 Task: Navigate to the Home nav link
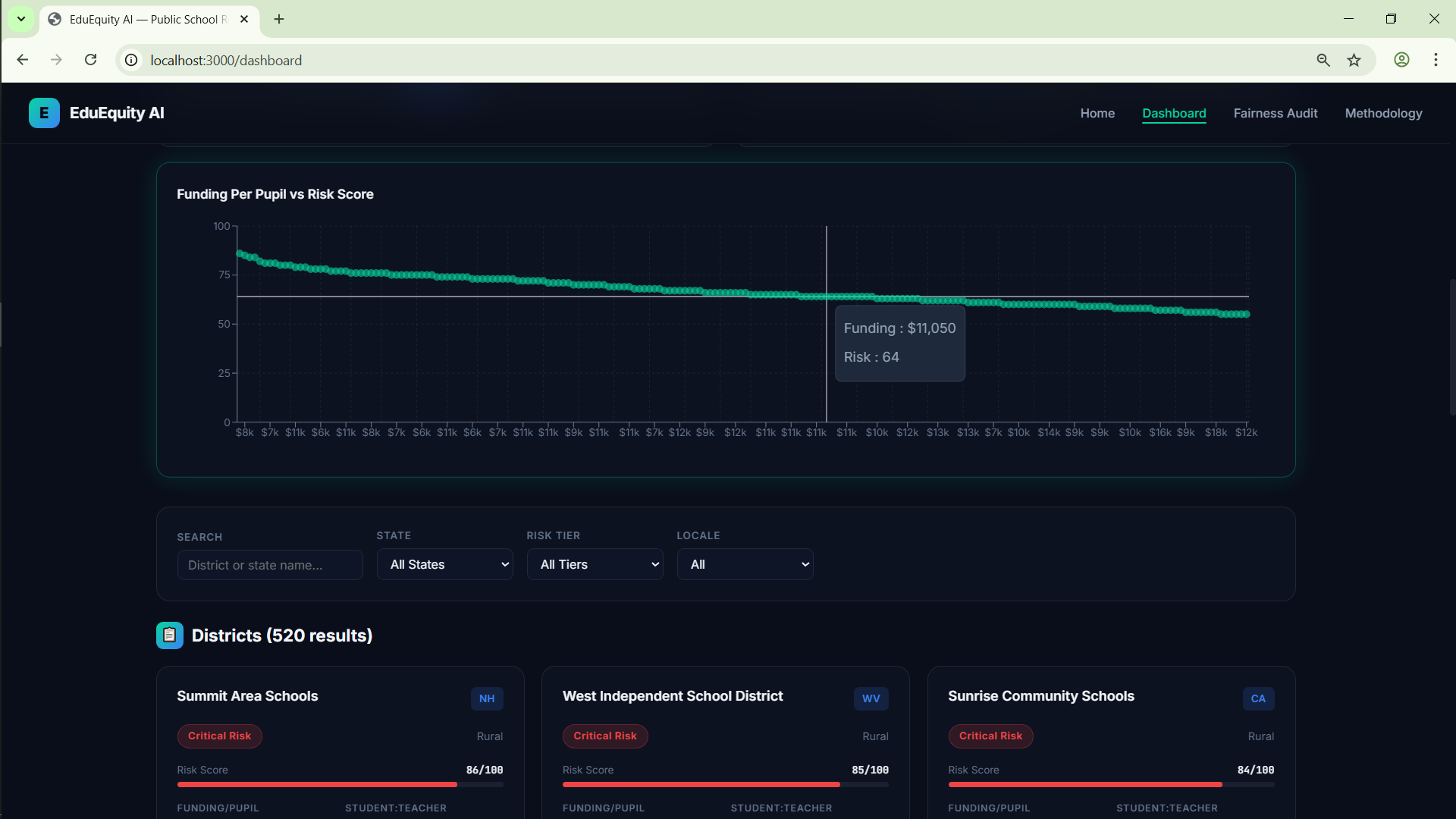point(1097,113)
